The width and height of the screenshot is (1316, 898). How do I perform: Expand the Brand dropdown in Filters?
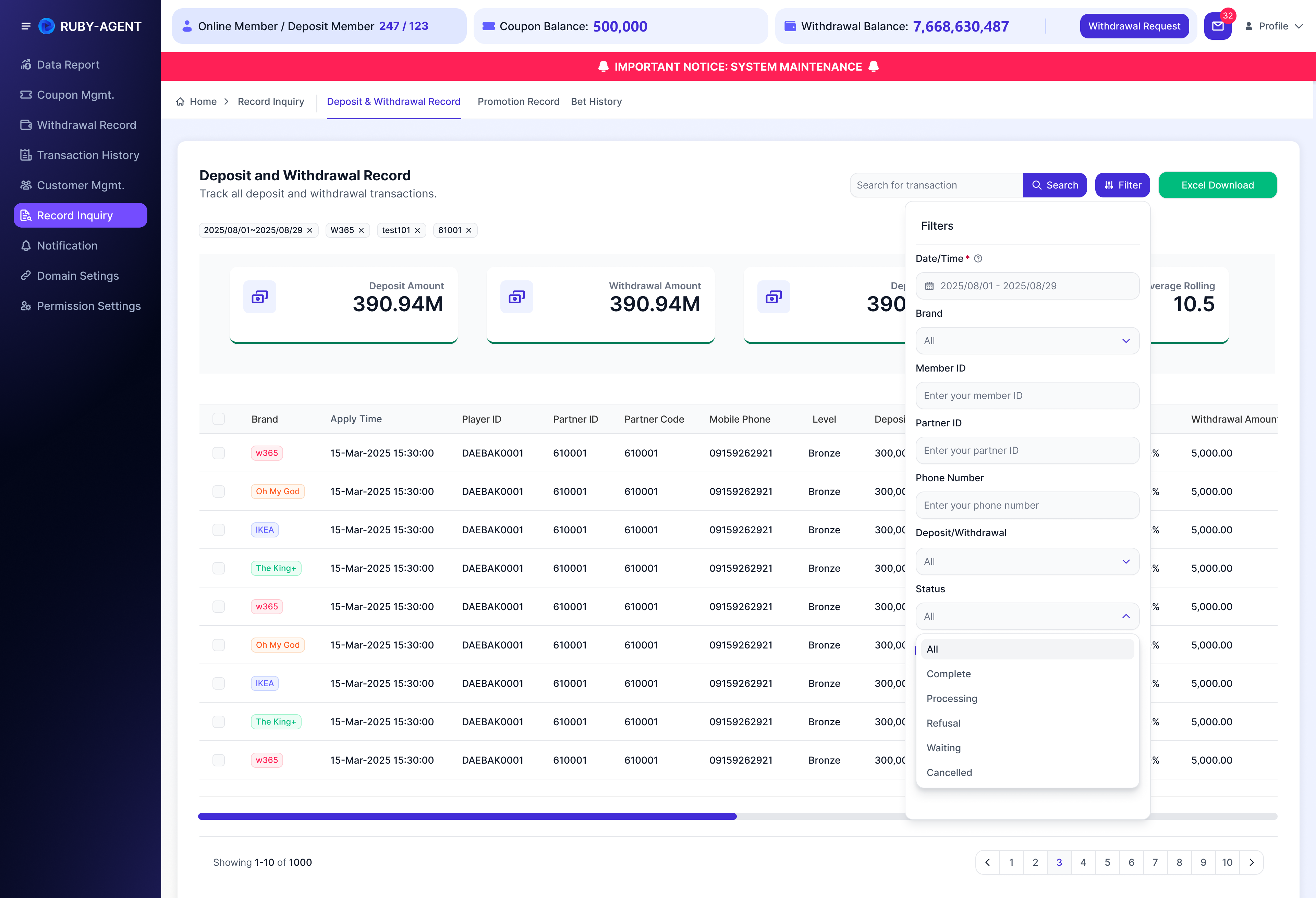(1027, 341)
